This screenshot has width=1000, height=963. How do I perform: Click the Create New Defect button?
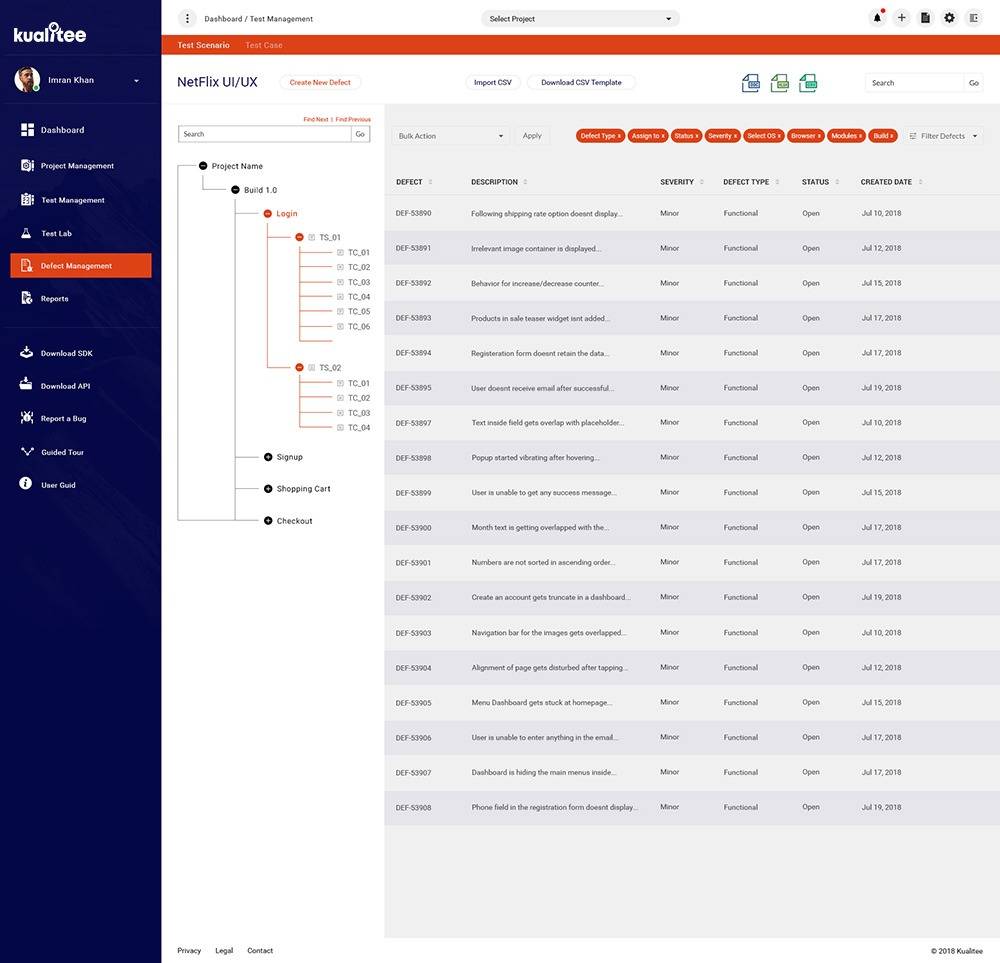pos(320,82)
